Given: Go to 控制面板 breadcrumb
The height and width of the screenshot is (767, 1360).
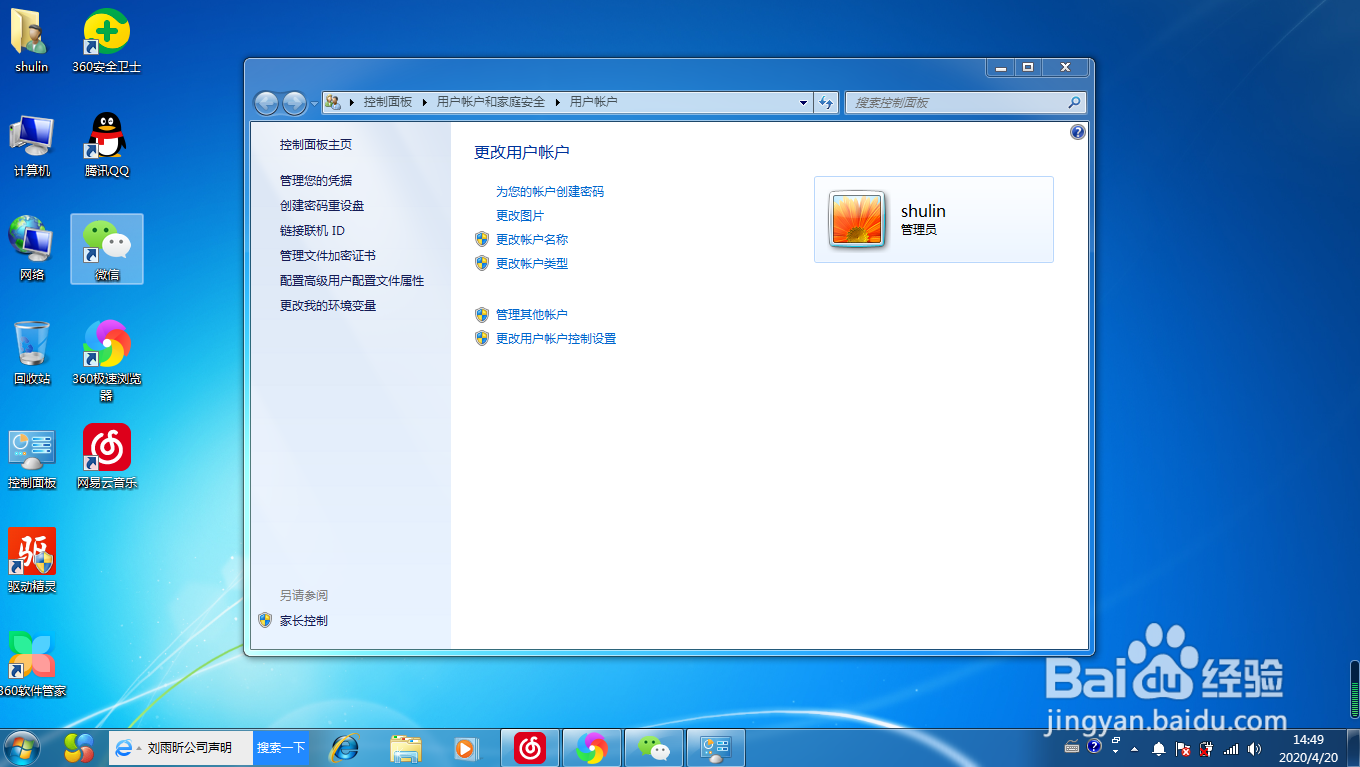Looking at the screenshot, I should tap(388, 102).
